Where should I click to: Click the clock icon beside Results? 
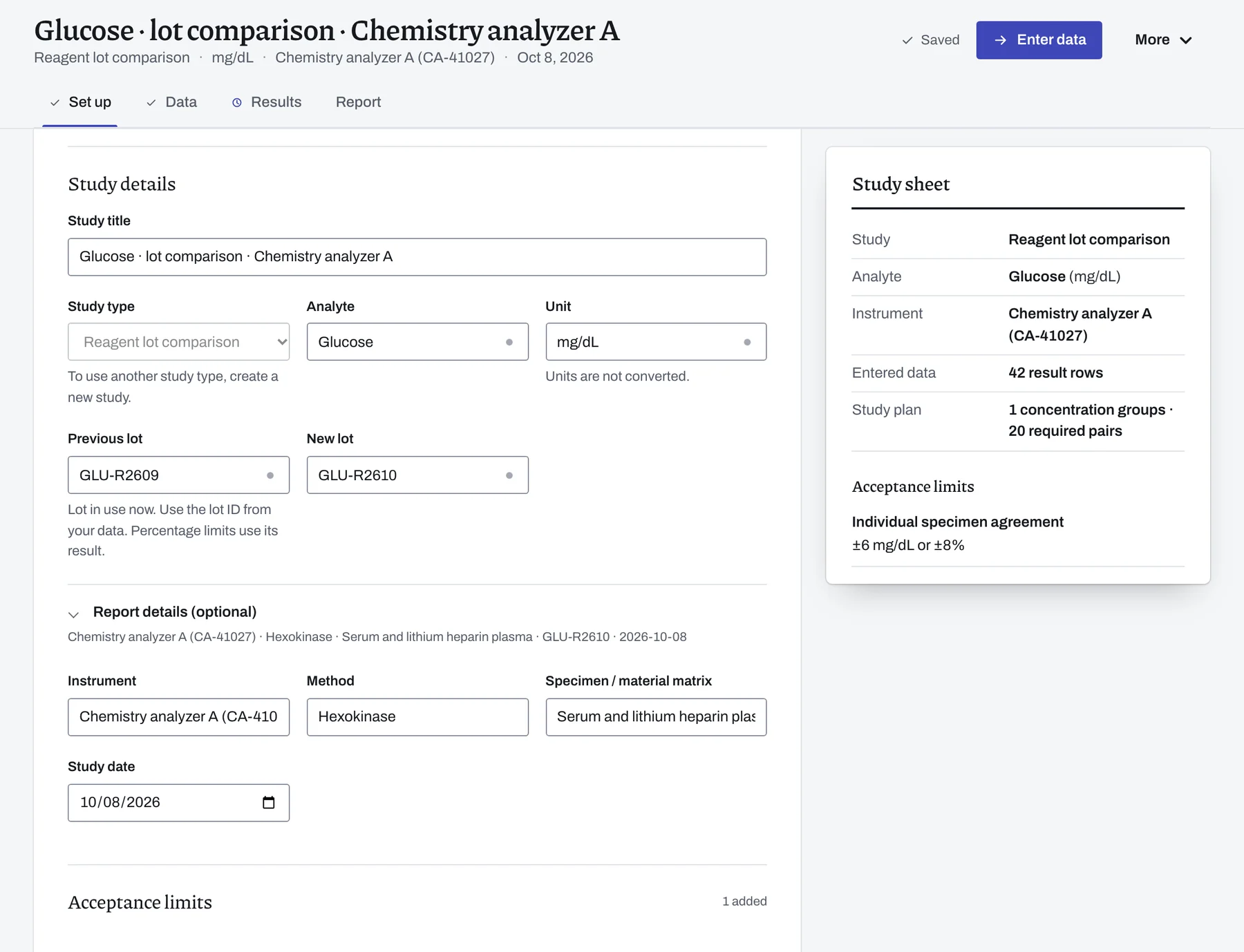pos(237,103)
